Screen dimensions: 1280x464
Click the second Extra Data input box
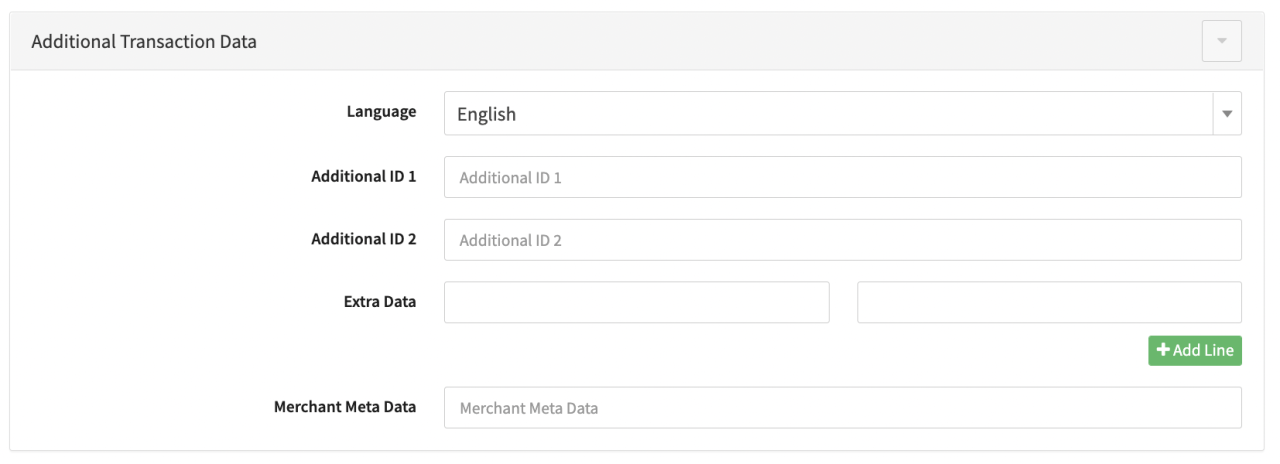point(1049,302)
